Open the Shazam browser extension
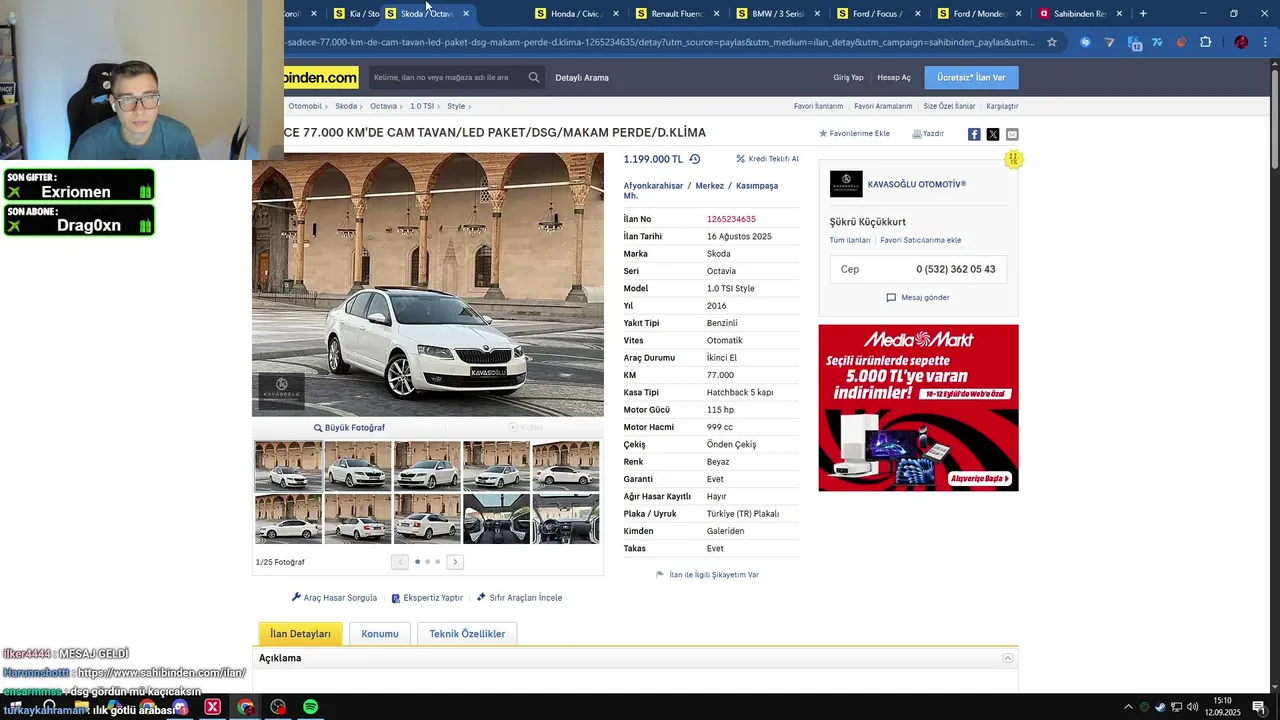The image size is (1280, 720). 1085,42
